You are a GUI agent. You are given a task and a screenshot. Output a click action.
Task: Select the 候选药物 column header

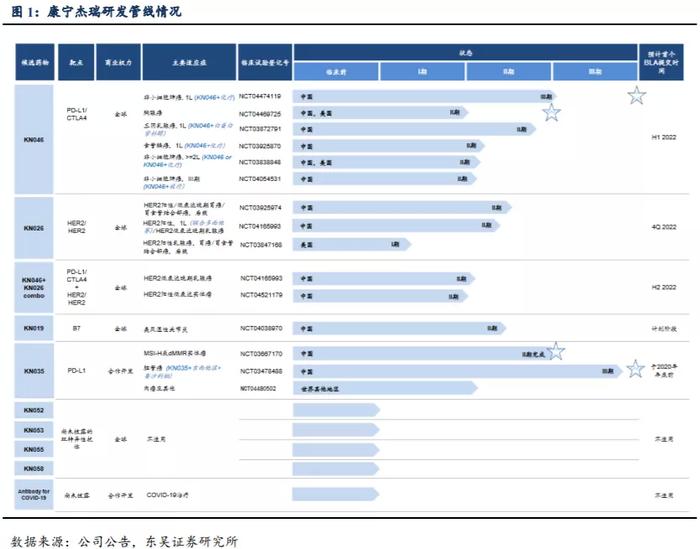point(35,62)
